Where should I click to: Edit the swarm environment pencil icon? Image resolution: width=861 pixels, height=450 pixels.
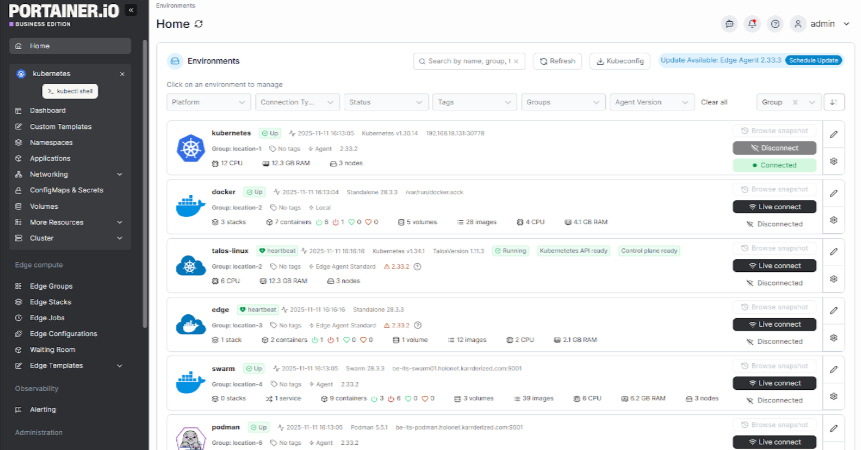click(834, 369)
